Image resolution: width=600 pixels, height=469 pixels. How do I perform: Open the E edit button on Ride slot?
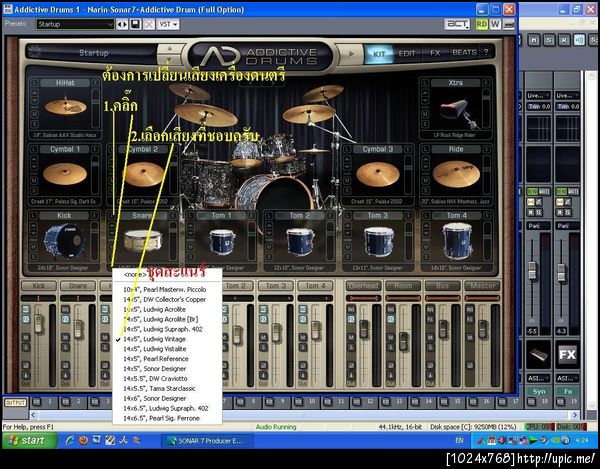tap(487, 149)
